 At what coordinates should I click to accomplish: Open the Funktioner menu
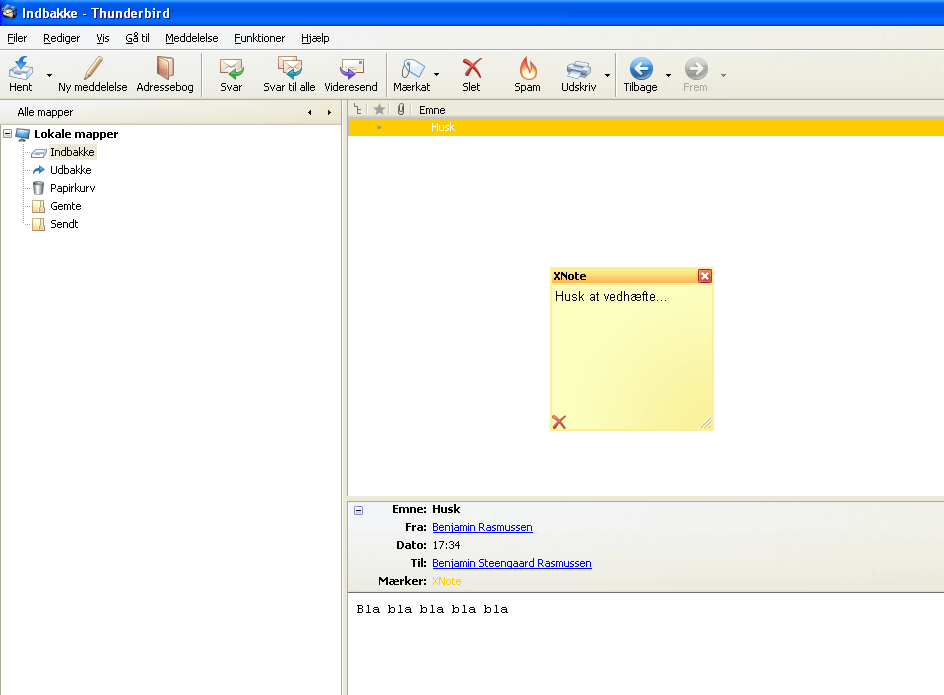[x=259, y=38]
